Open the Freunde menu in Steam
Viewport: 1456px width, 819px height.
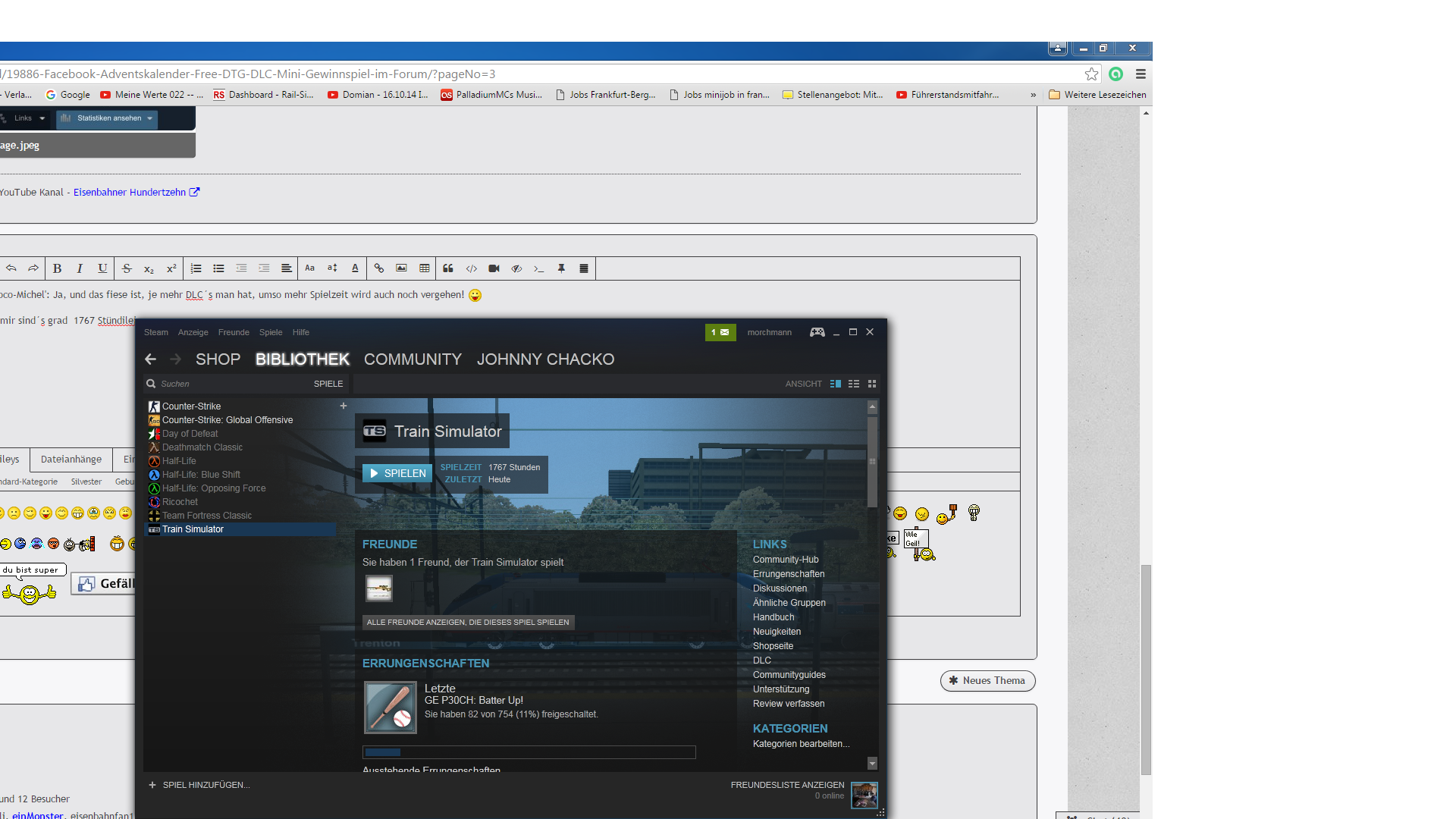[x=234, y=332]
